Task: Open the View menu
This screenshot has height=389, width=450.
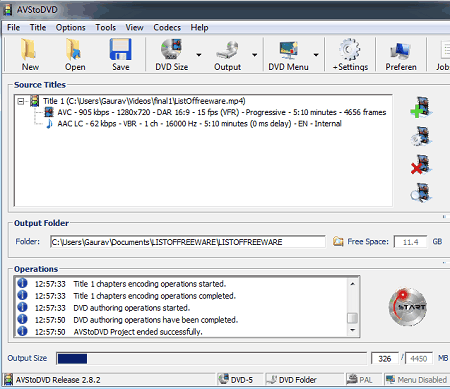Action: click(134, 27)
